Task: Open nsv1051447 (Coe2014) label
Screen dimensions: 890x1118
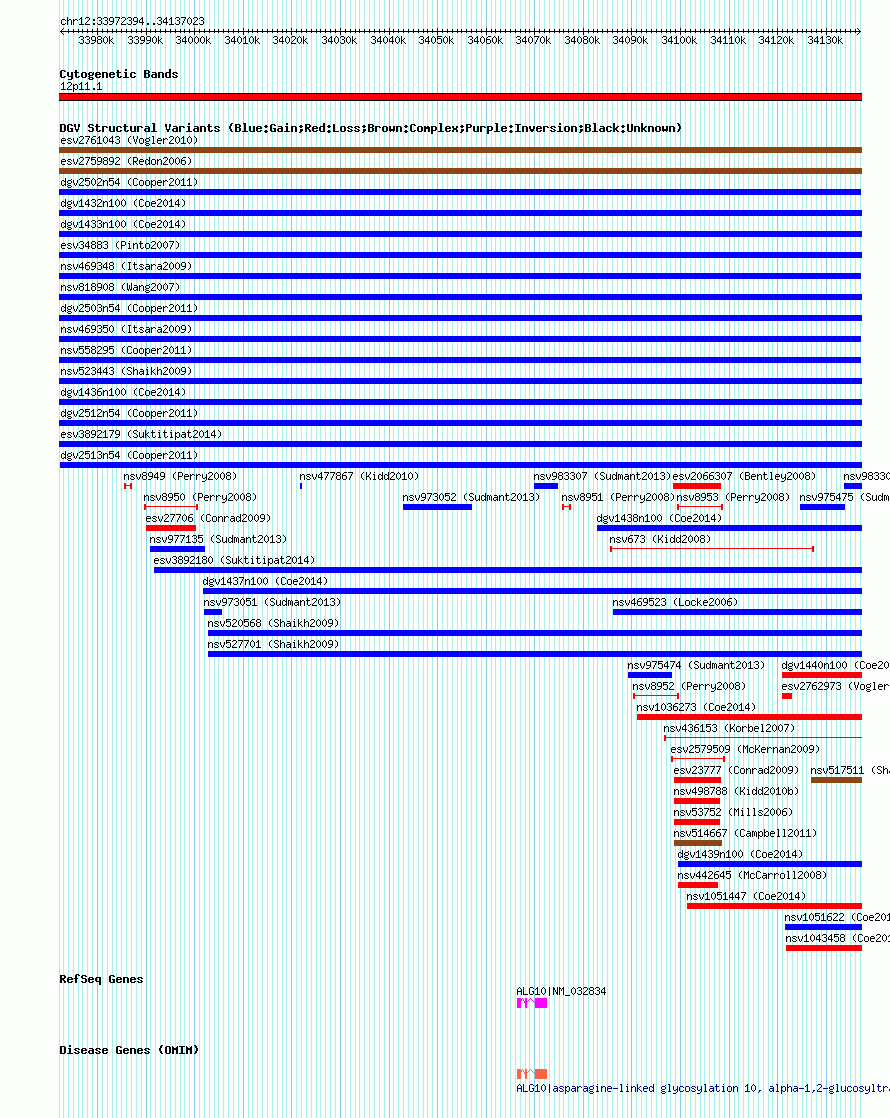Action: (x=746, y=897)
